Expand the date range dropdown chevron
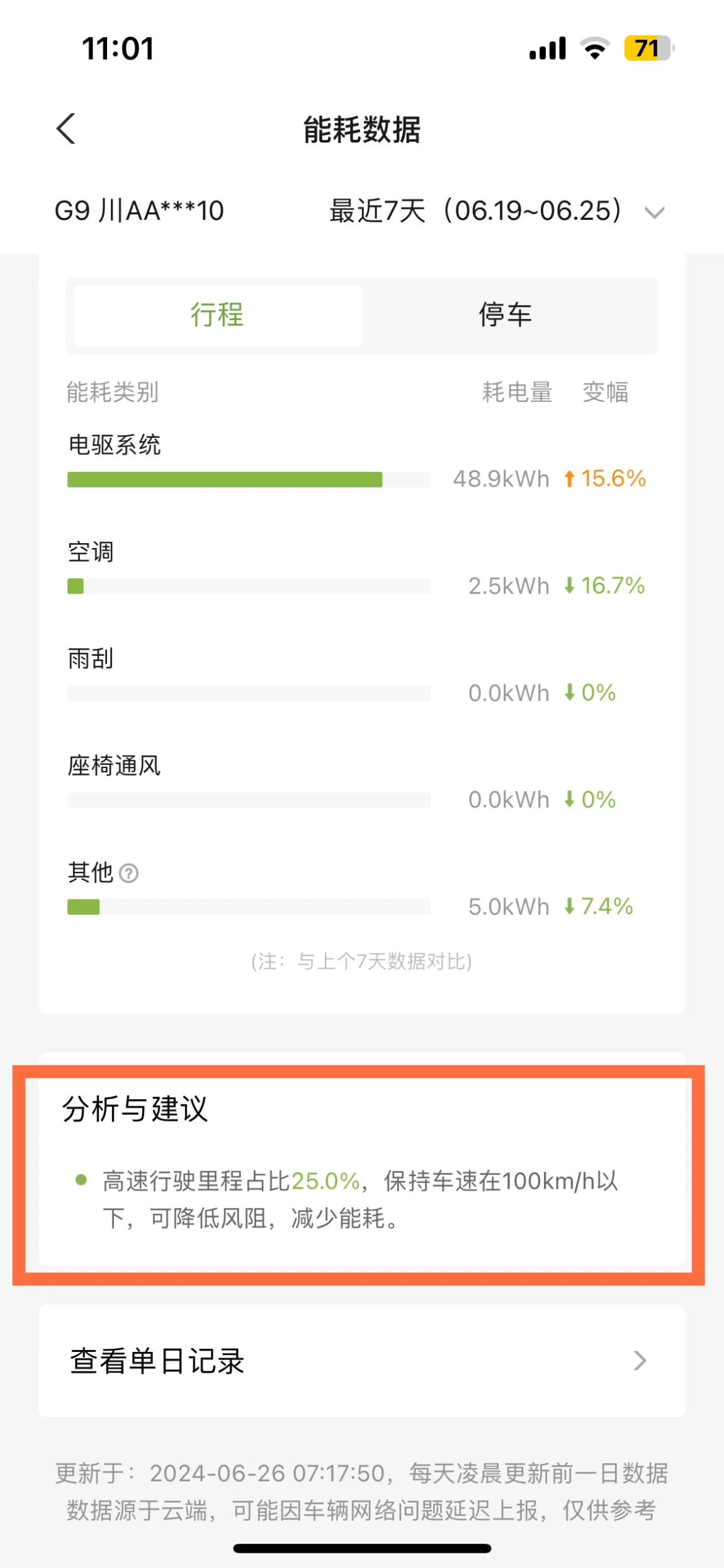This screenshot has height=1568, width=724. click(655, 212)
